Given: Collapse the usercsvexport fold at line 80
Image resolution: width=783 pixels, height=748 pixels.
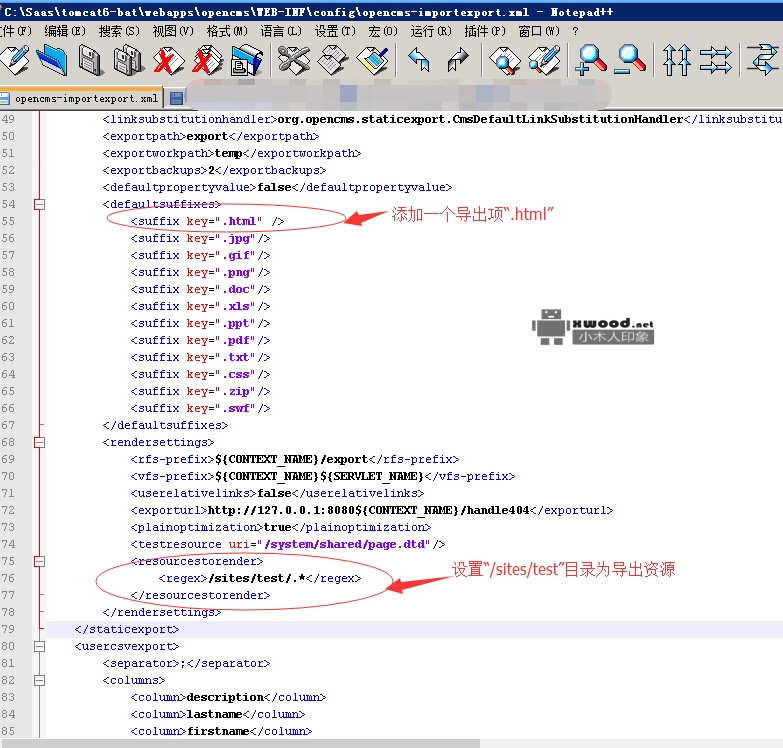Looking at the screenshot, I should (x=39, y=647).
